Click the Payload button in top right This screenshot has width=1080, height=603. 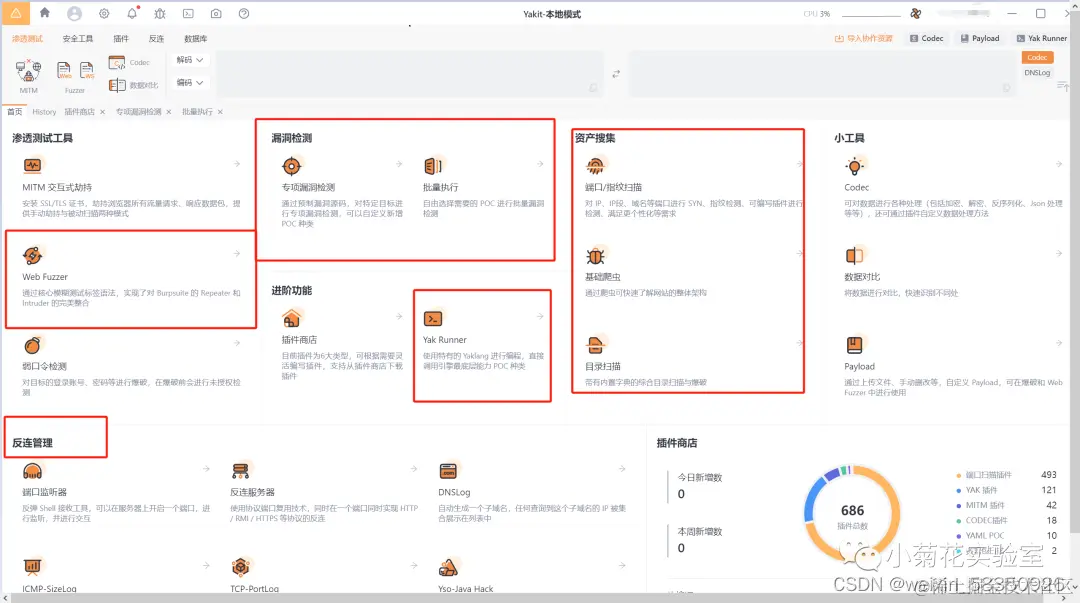pyautogui.click(x=980, y=39)
